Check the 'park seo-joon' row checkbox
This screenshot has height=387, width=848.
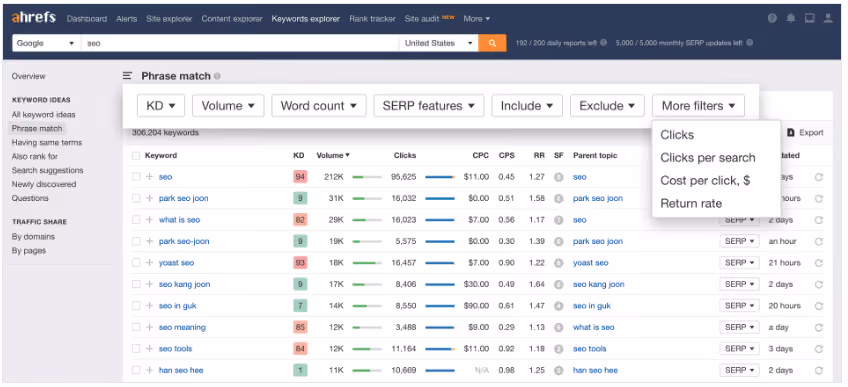pos(136,242)
